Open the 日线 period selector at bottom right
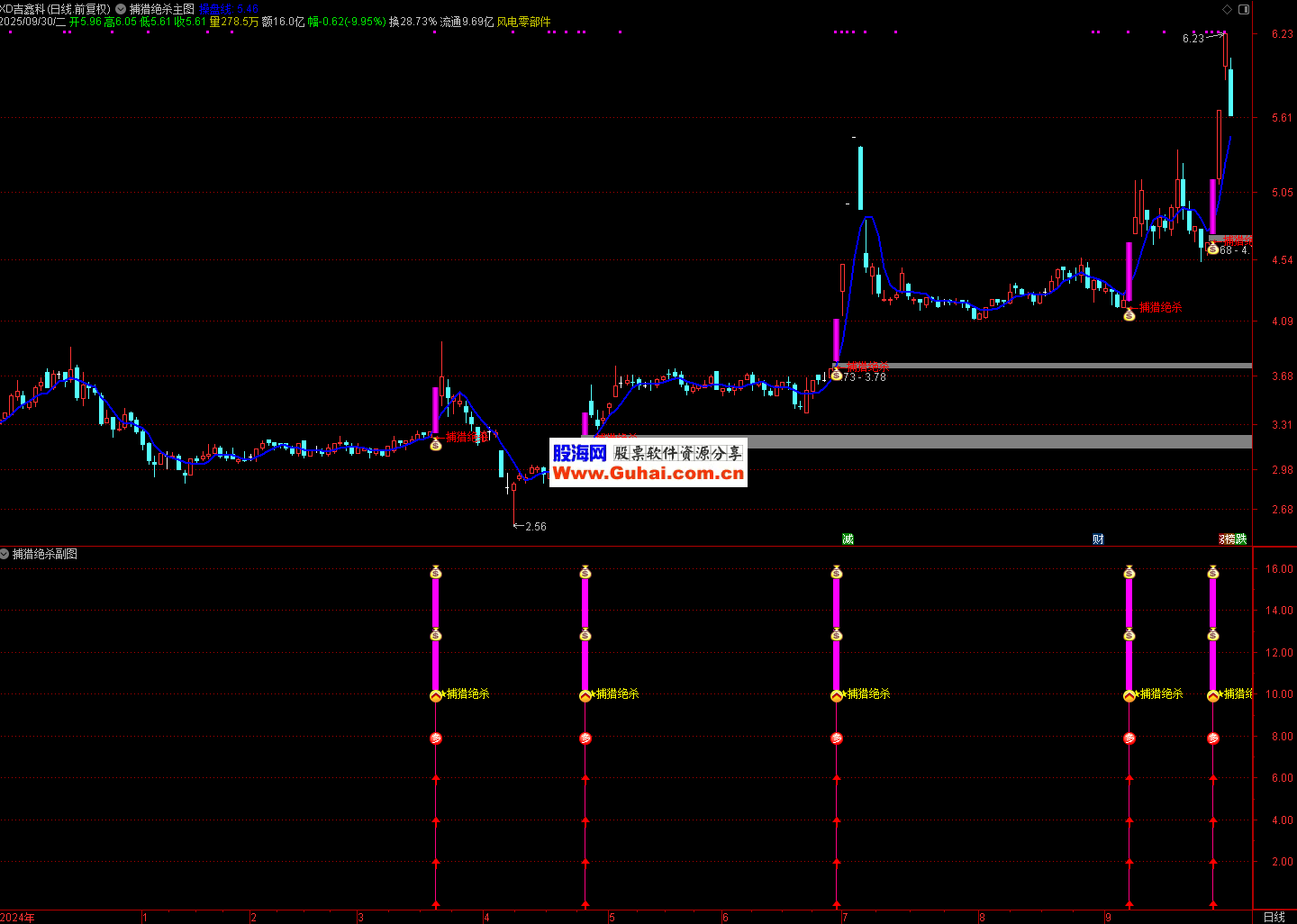Screen dimensions: 1297x924 (x=1274, y=917)
